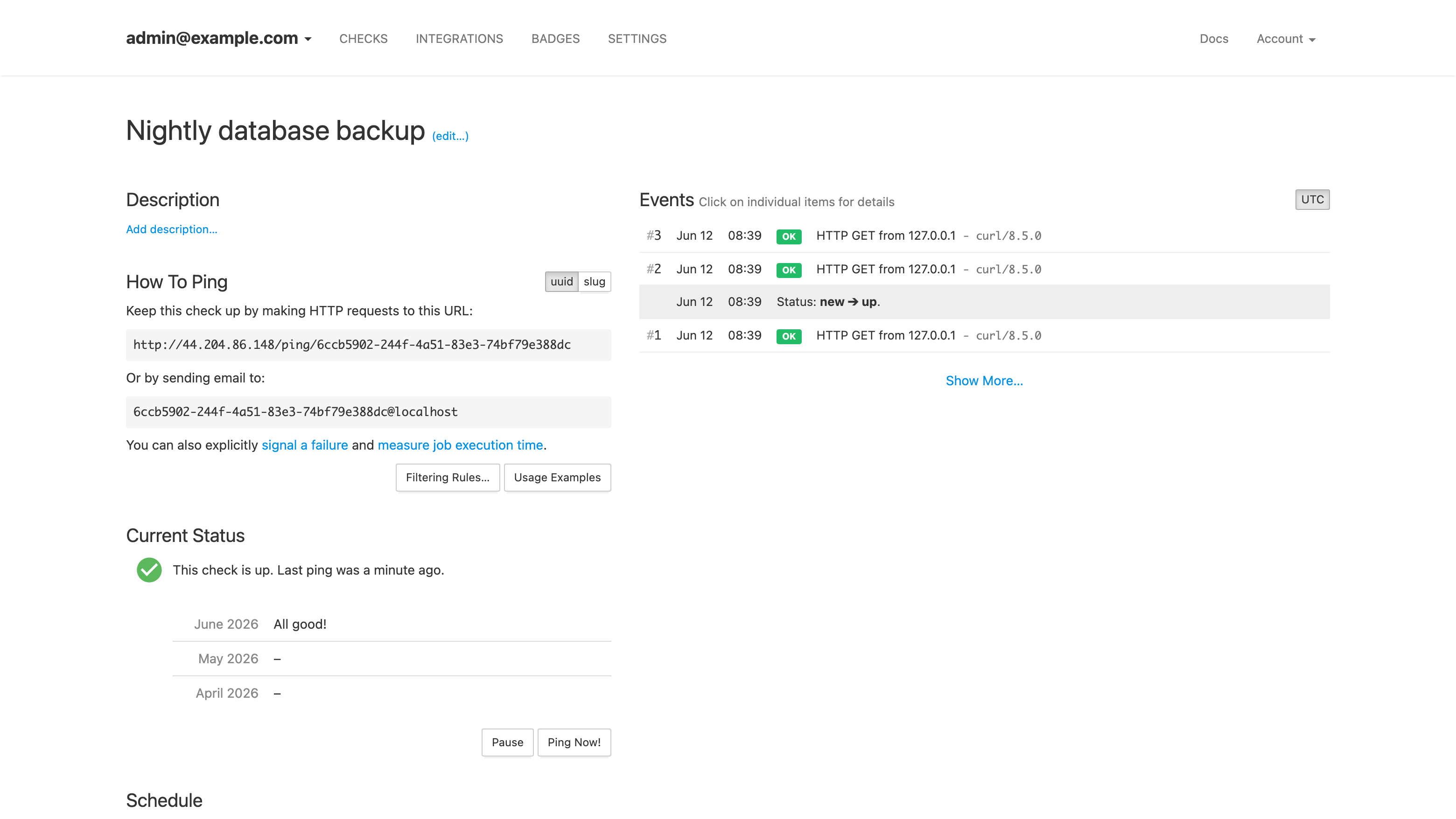Click the Status: new → up row
Image resolution: width=1456 pixels, height=819 pixels.
tap(984, 302)
